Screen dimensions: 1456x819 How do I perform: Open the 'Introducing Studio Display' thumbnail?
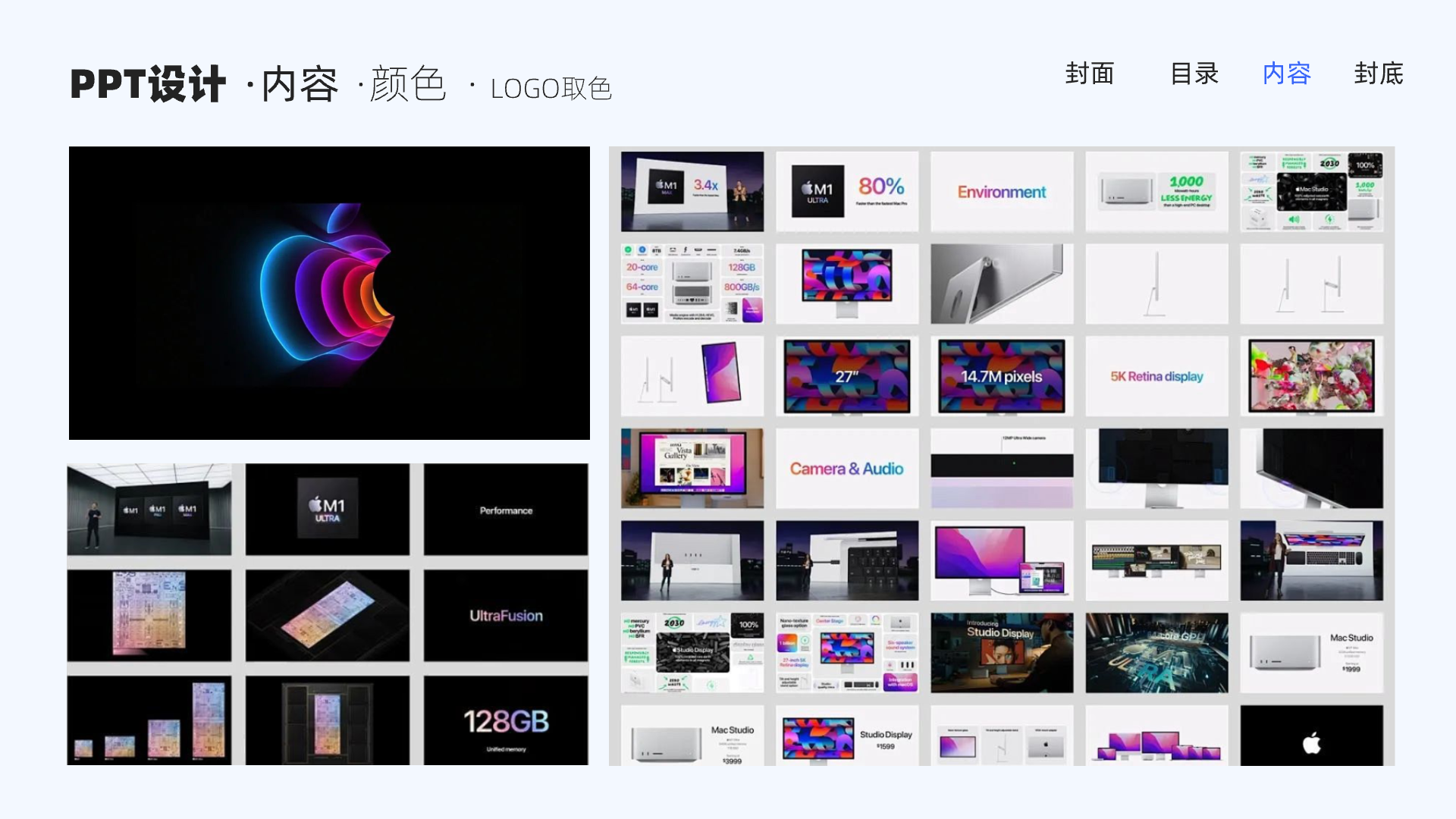1002,653
